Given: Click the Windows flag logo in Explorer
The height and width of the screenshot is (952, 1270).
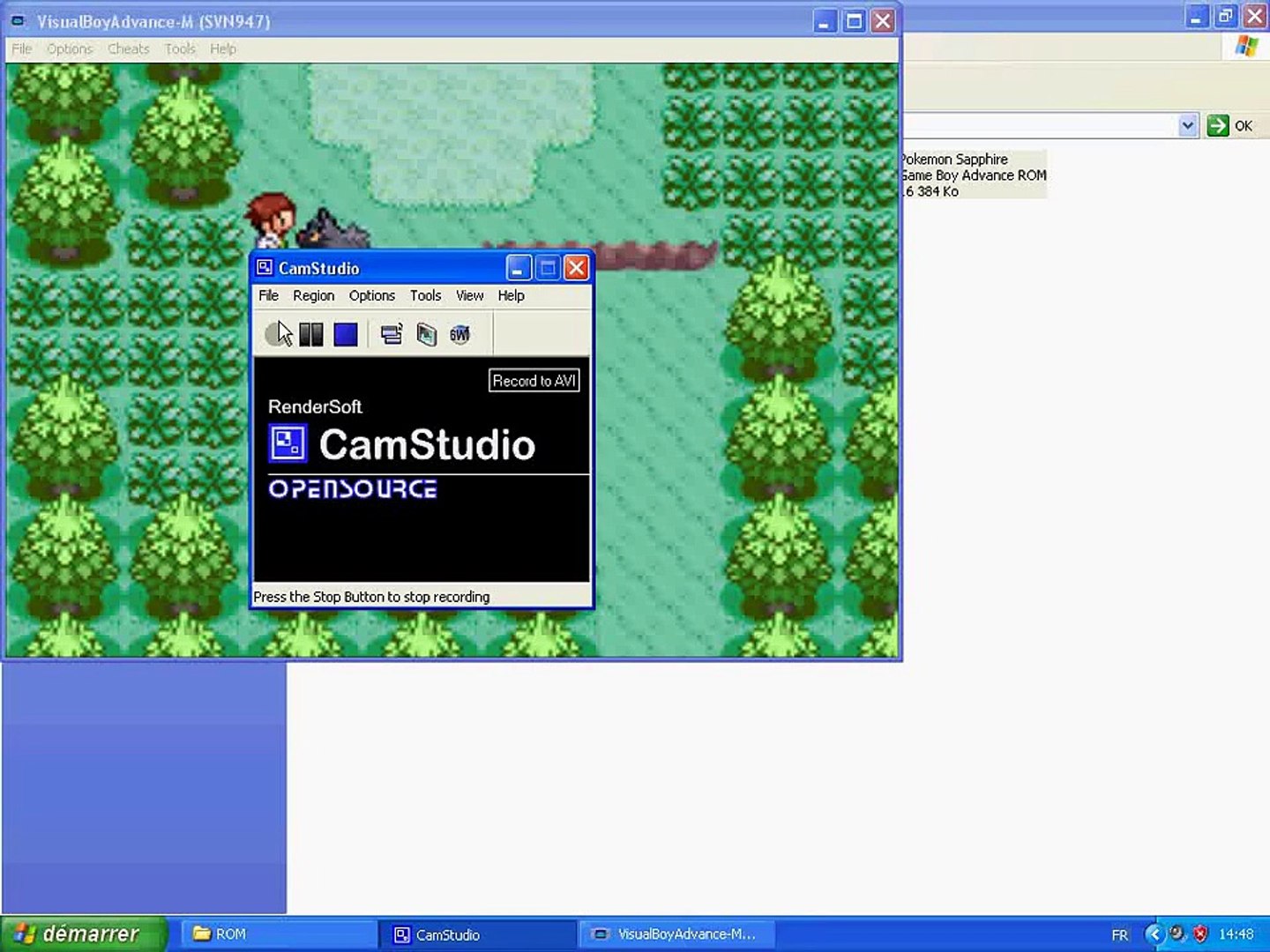Looking at the screenshot, I should click(x=1247, y=47).
